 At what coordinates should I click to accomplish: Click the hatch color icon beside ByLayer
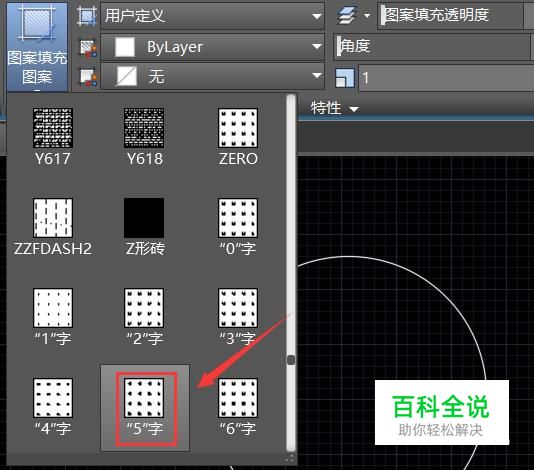pyautogui.click(x=88, y=48)
